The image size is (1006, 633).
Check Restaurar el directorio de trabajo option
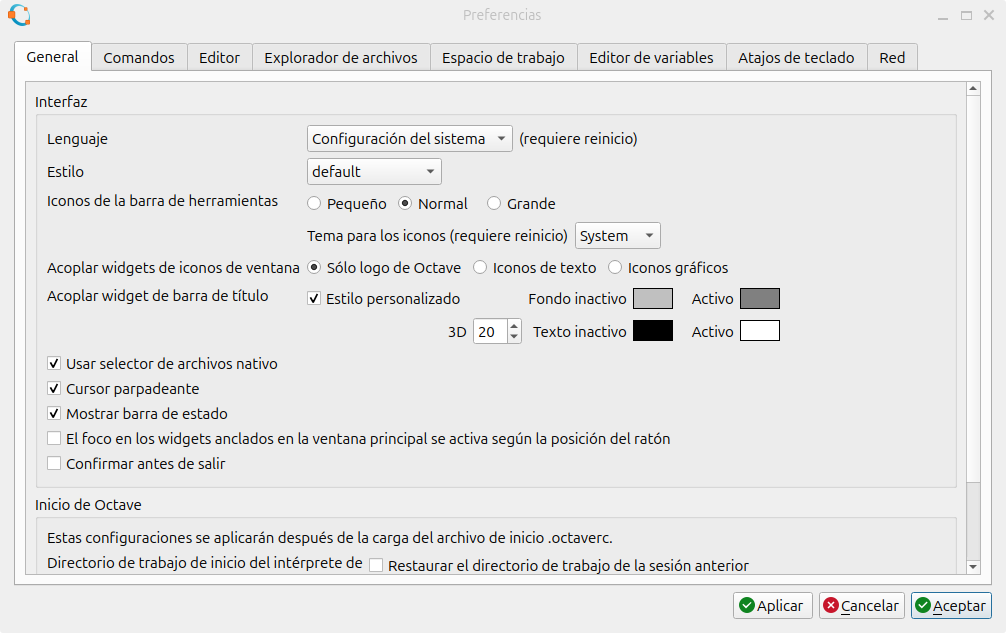click(x=377, y=565)
